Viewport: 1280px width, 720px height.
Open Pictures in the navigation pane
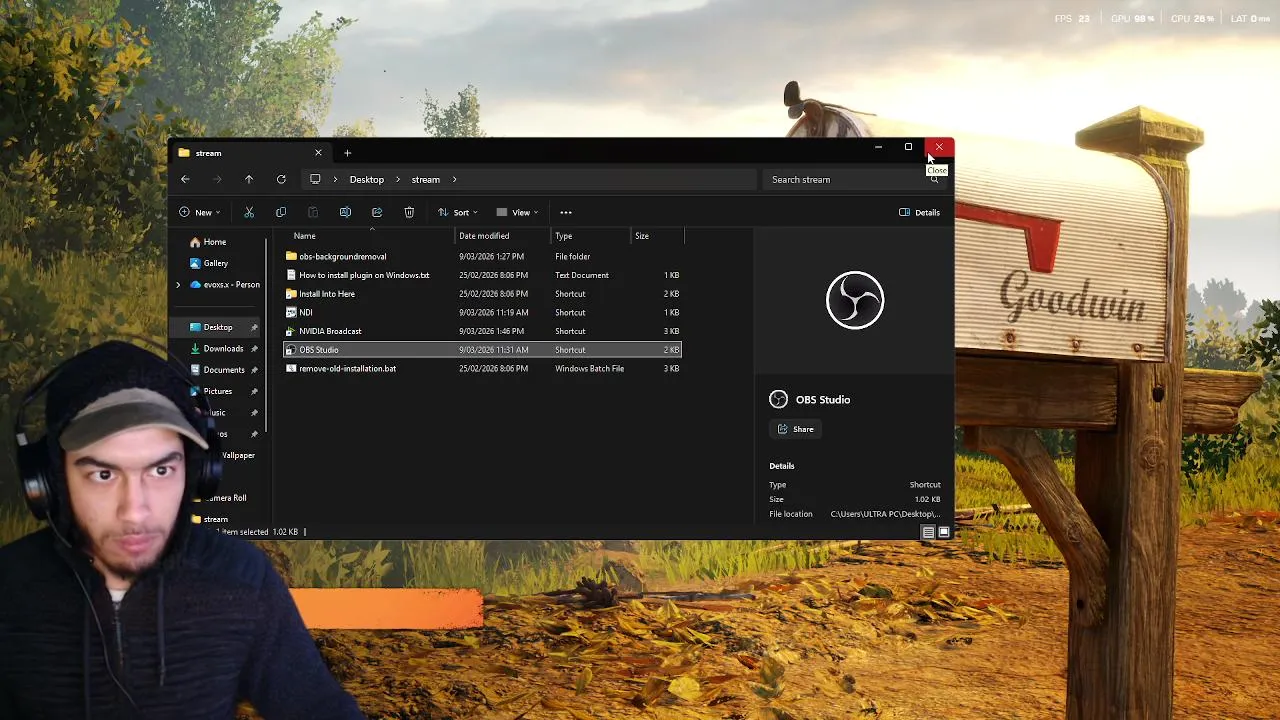[x=217, y=391]
